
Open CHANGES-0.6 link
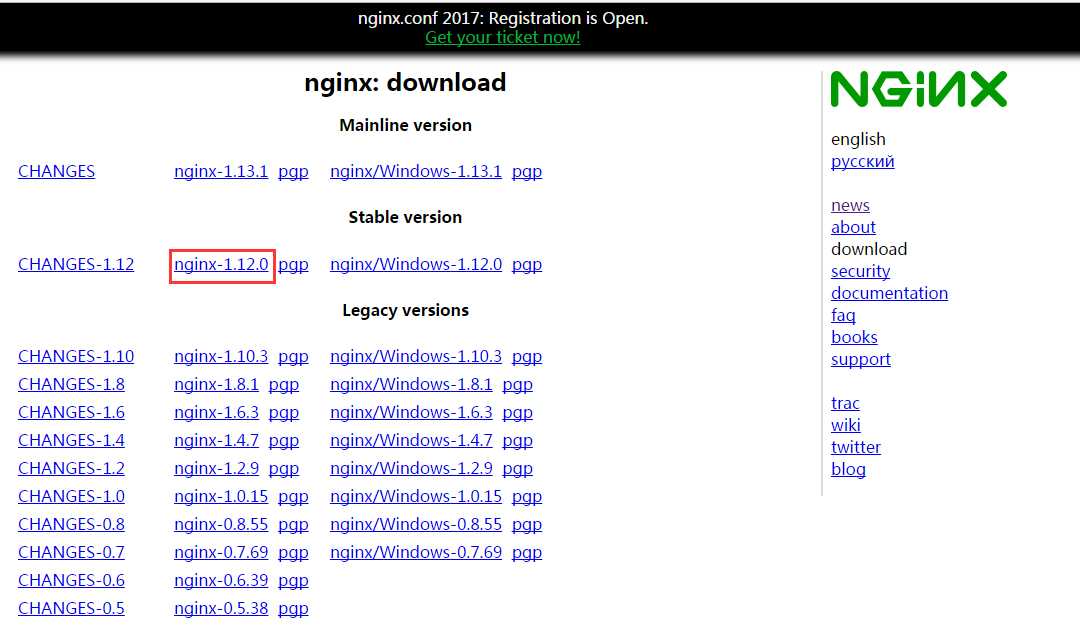coord(72,580)
